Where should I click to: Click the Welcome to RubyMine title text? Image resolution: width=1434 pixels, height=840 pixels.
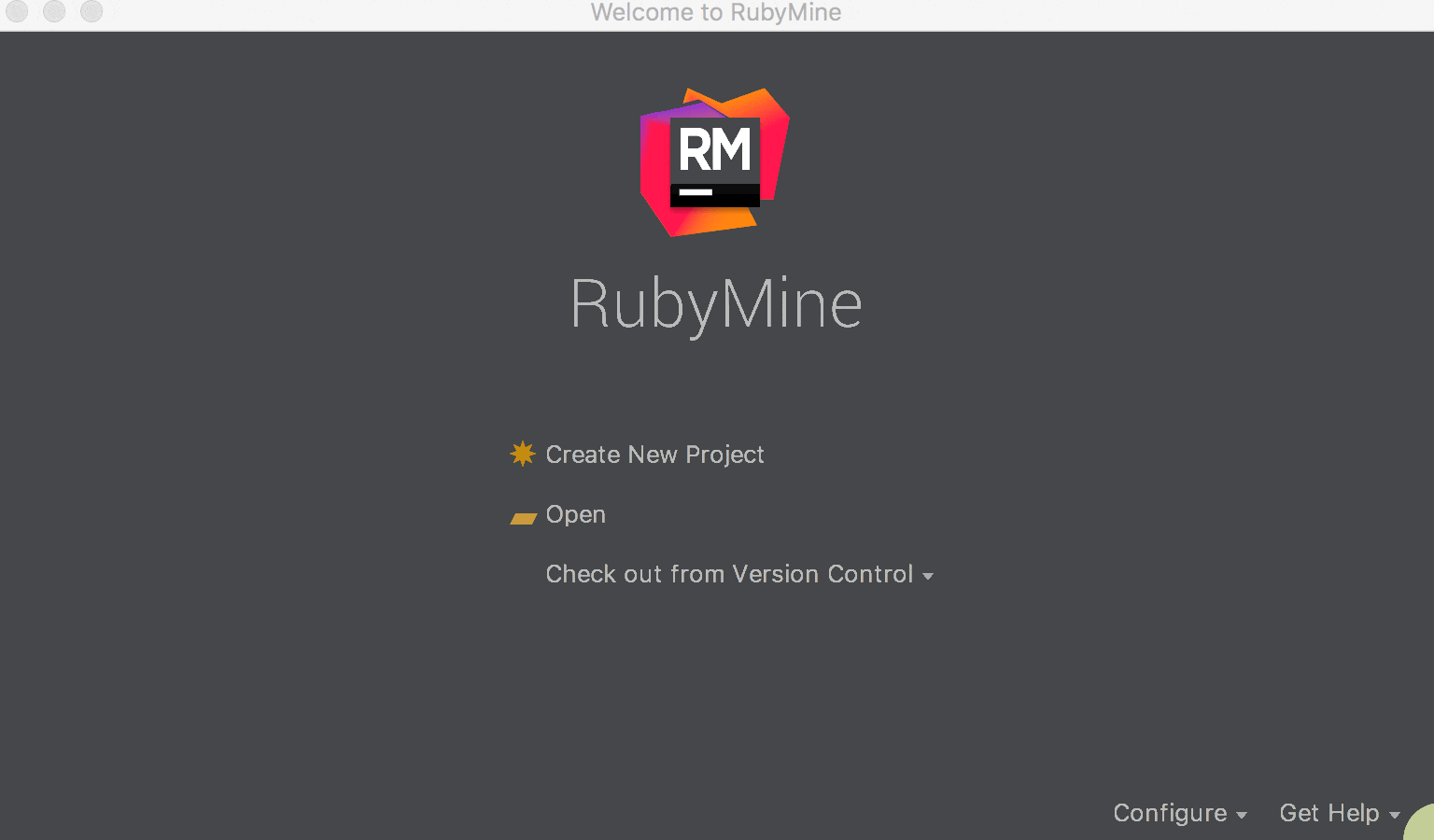(x=716, y=12)
